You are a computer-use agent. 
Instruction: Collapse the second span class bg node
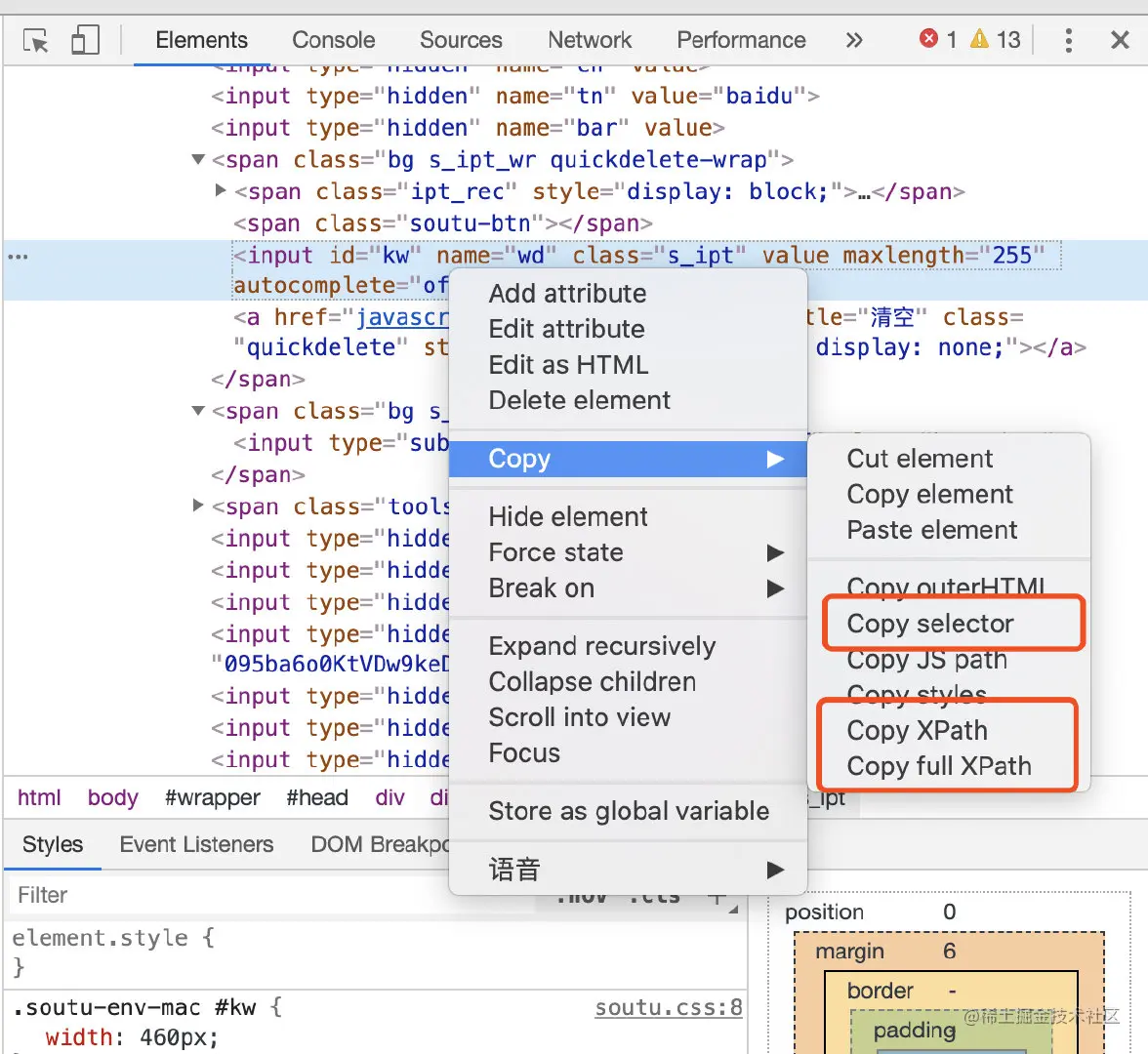pyautogui.click(x=197, y=411)
